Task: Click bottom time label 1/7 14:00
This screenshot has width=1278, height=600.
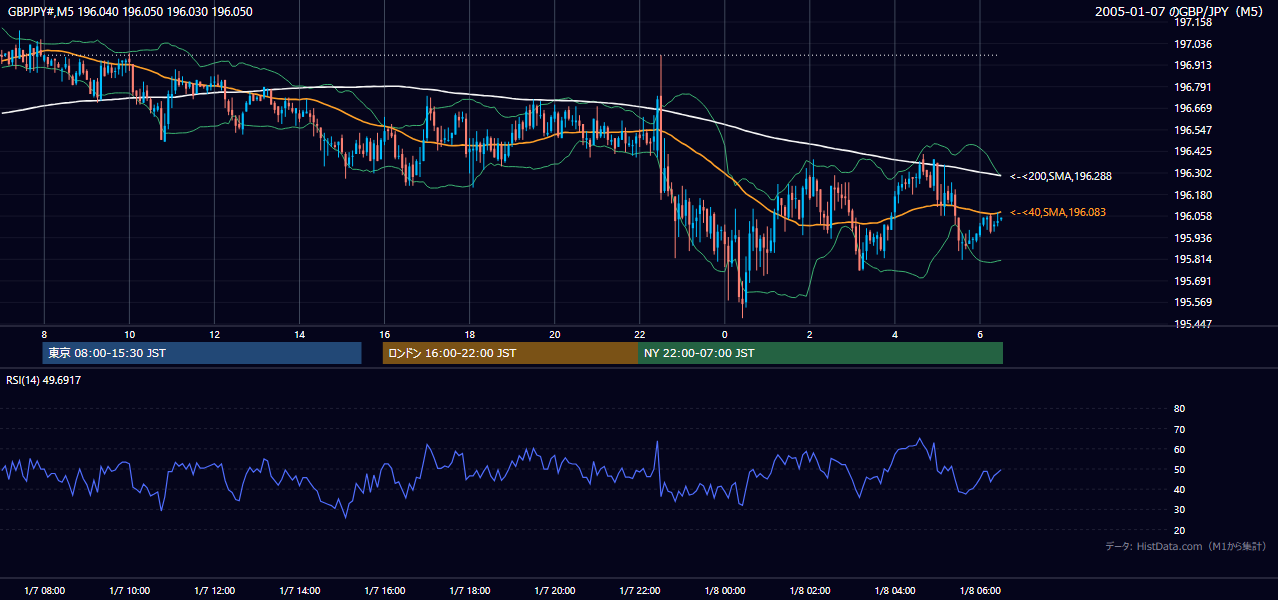Action: click(x=300, y=590)
